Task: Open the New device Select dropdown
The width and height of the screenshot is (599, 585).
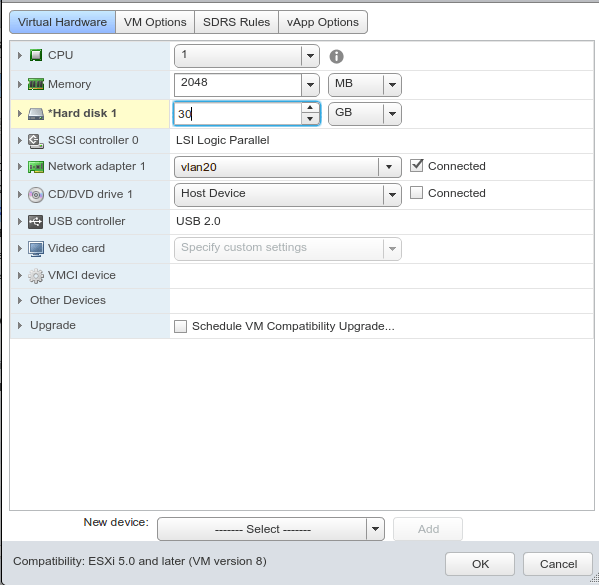Action: pyautogui.click(x=271, y=529)
